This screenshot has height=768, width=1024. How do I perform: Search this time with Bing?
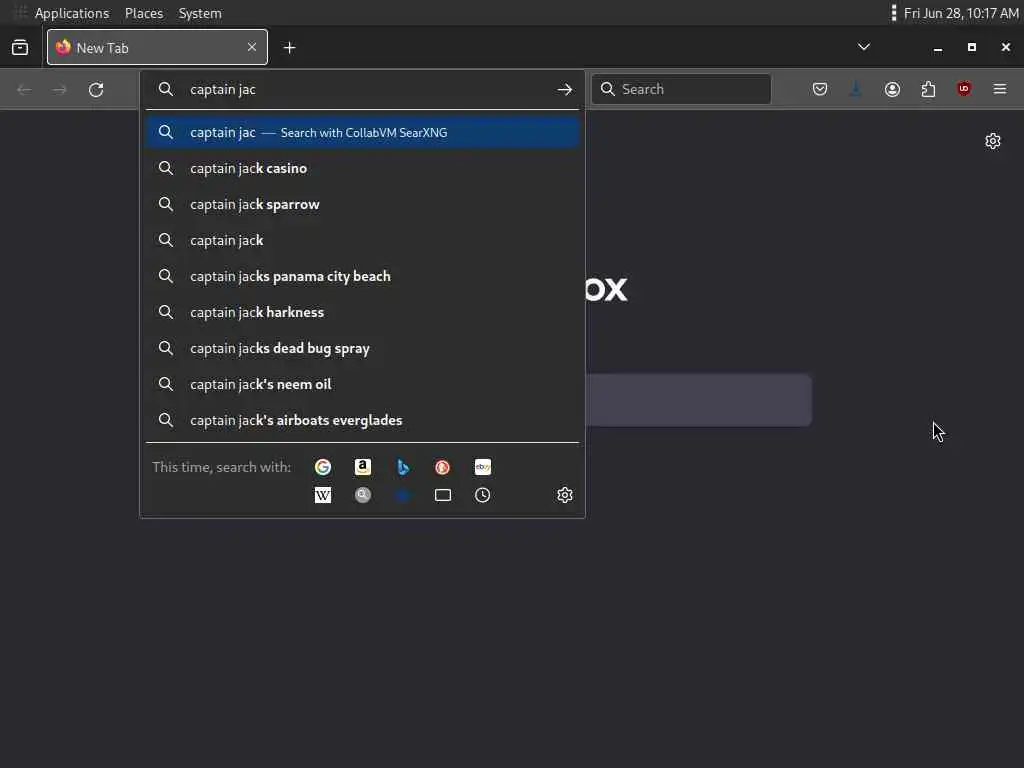[403, 467]
